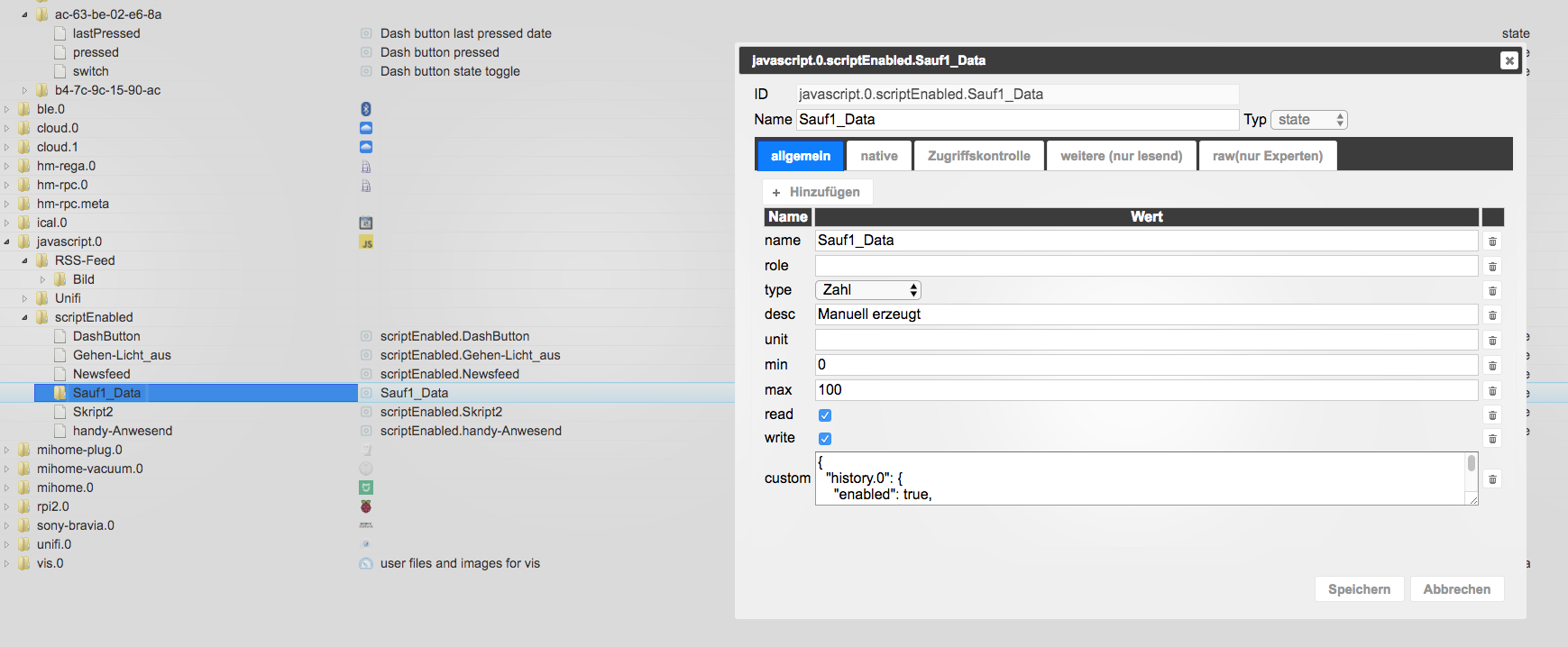Delete the desc property via trash icon
This screenshot has width=1568, height=647.
pyautogui.click(x=1492, y=315)
